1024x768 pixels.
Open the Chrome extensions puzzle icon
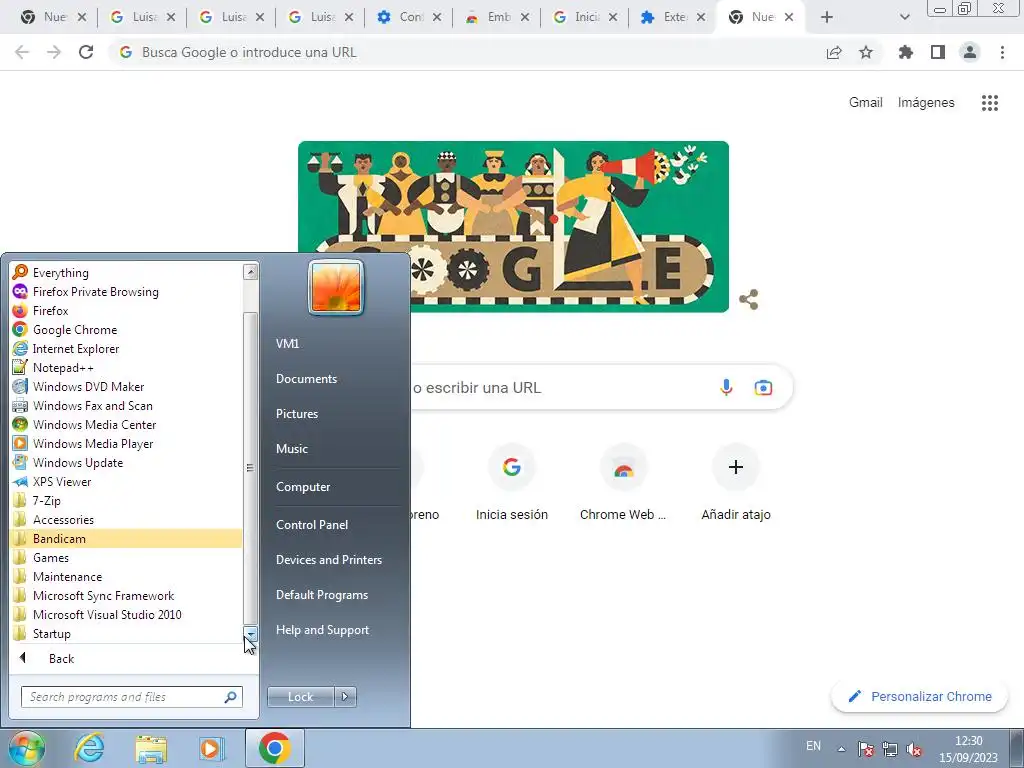click(905, 52)
